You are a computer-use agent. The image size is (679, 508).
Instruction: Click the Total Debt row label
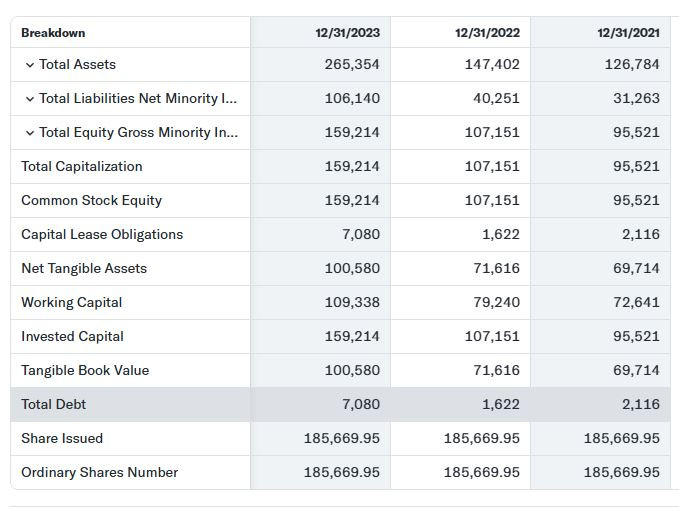[x=54, y=404]
